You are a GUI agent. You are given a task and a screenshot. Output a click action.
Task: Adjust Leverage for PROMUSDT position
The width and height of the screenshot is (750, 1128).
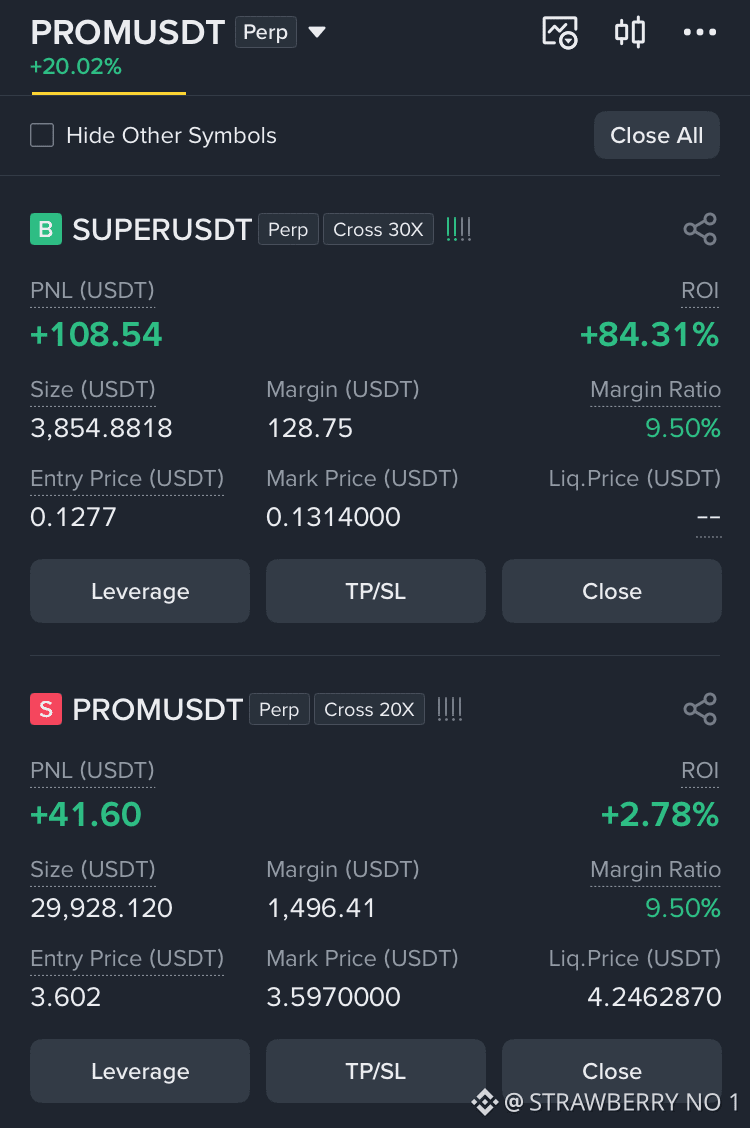[x=140, y=1071]
